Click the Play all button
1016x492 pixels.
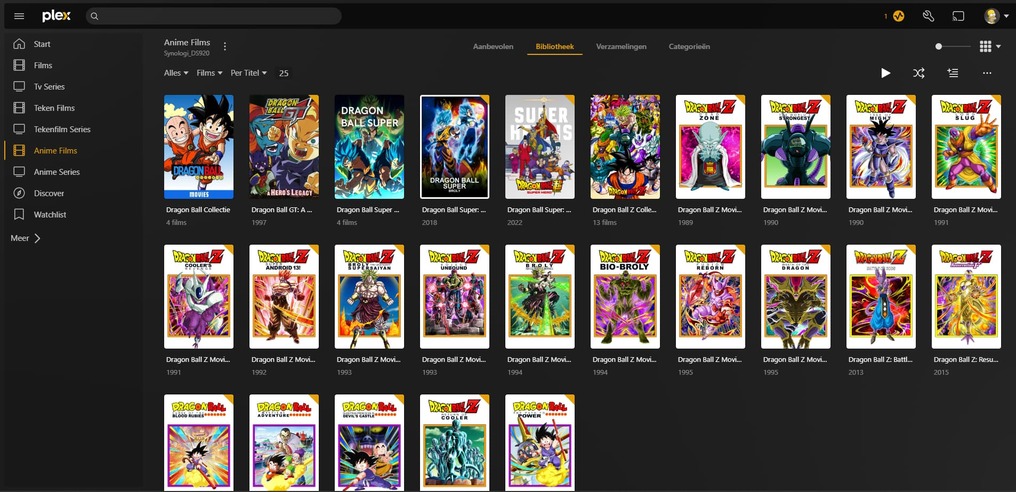pos(886,73)
